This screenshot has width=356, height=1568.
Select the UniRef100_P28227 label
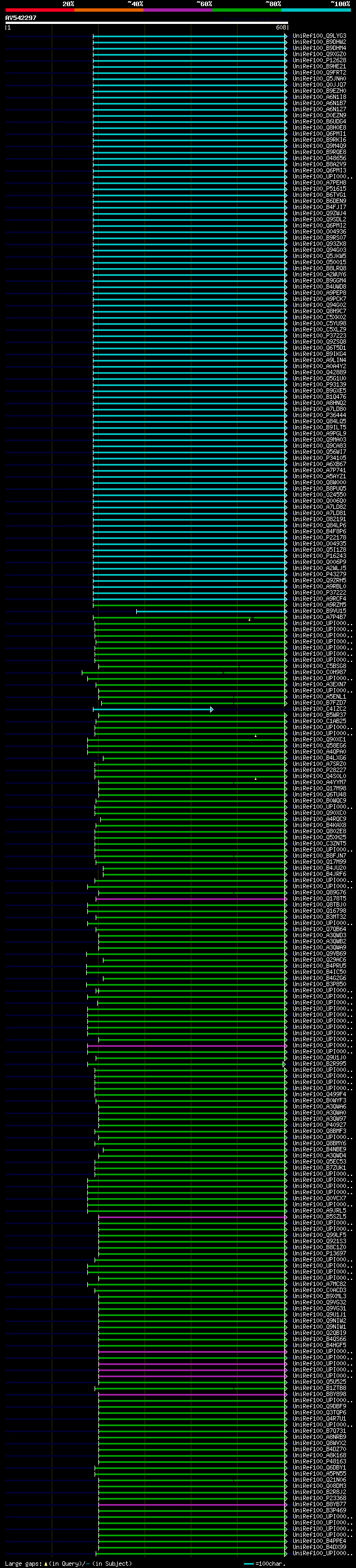[319, 770]
